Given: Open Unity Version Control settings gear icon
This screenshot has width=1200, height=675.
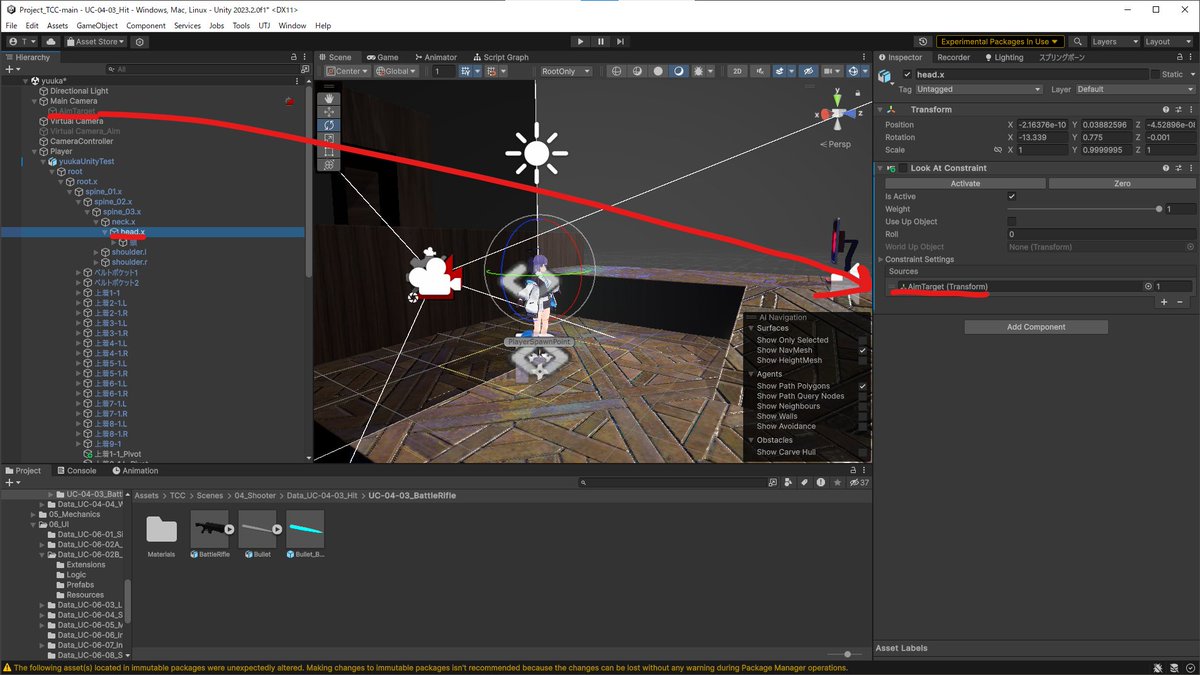Looking at the screenshot, I should click(x=140, y=42).
